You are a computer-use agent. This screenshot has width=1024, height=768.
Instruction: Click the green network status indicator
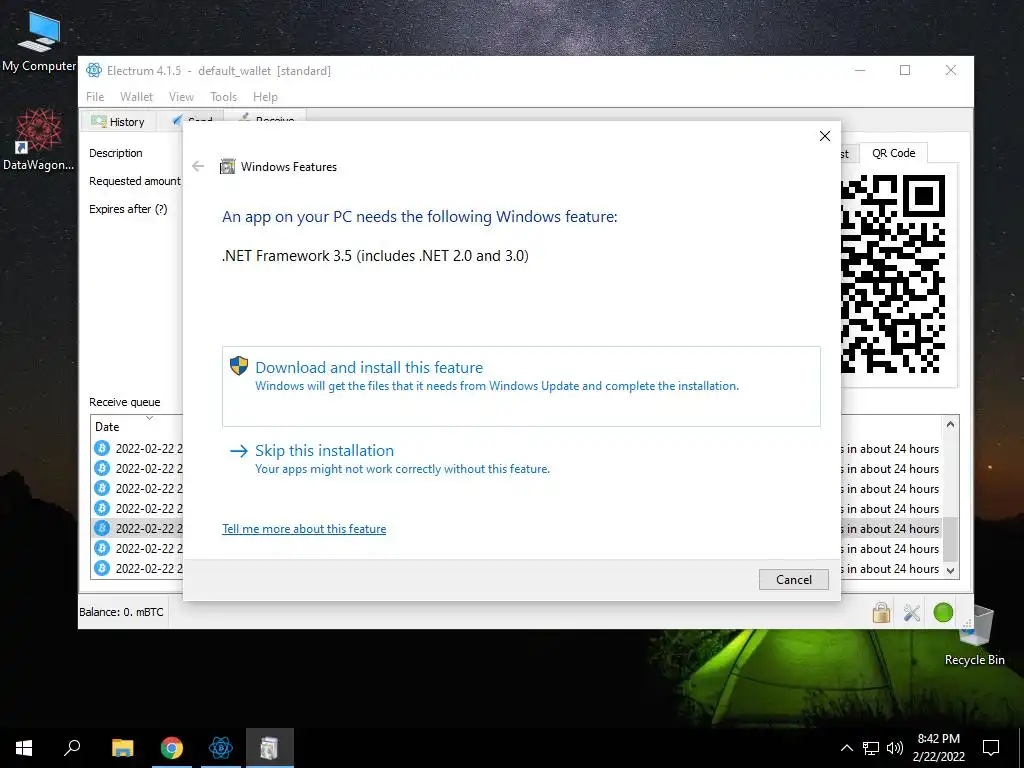coord(943,613)
